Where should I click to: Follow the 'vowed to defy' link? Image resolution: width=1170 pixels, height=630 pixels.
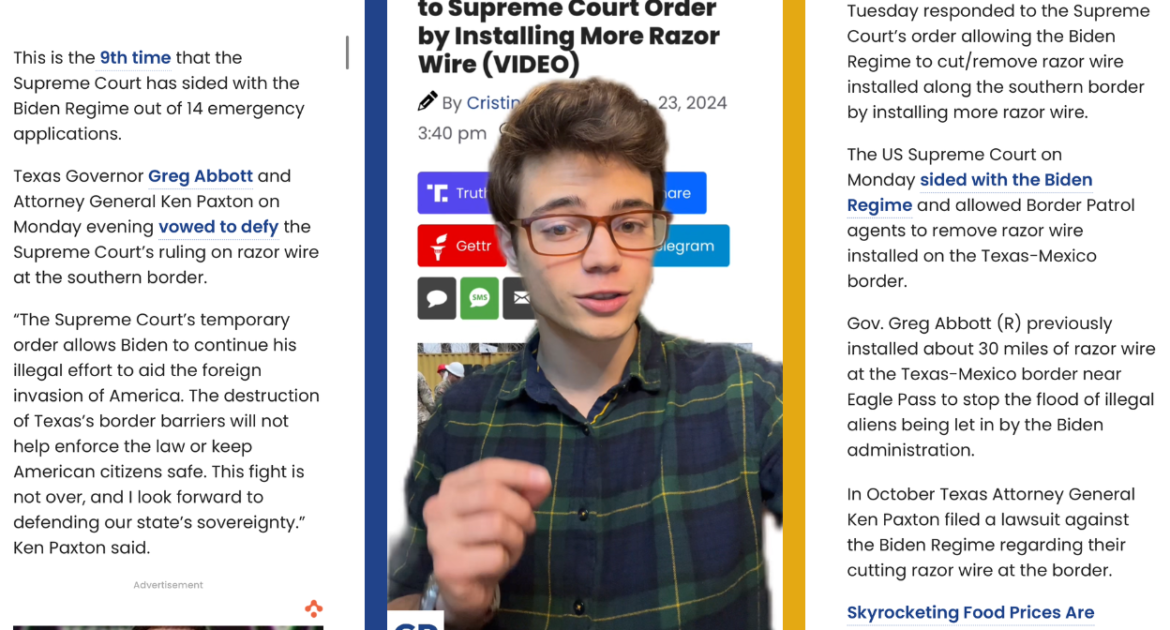click(x=218, y=227)
